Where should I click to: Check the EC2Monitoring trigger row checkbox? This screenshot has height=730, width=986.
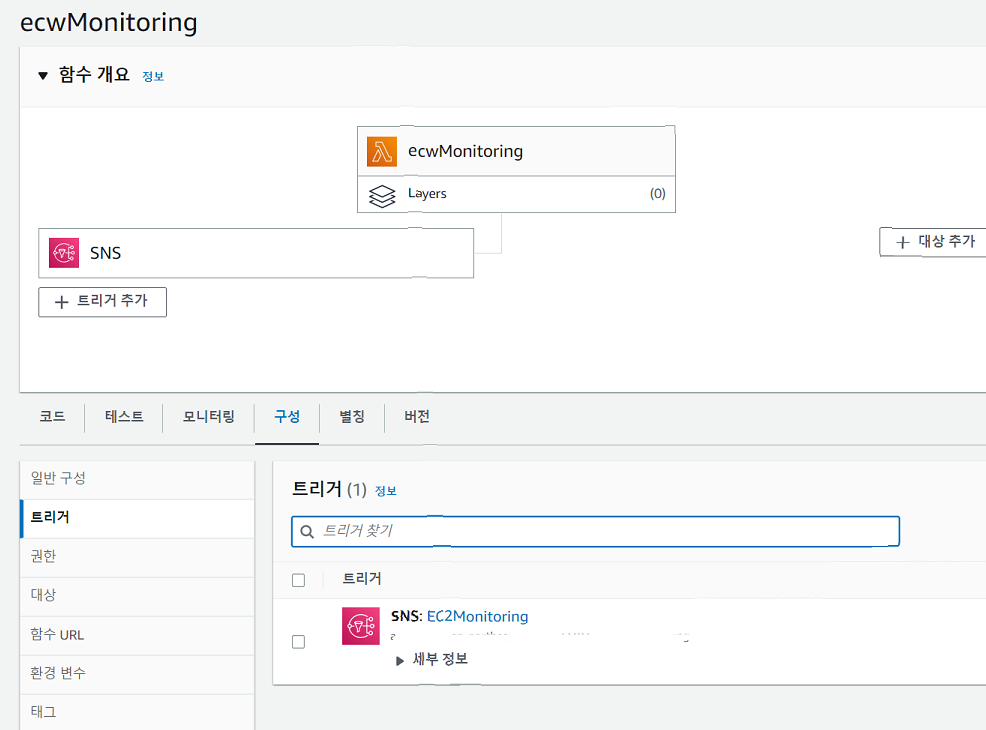298,642
